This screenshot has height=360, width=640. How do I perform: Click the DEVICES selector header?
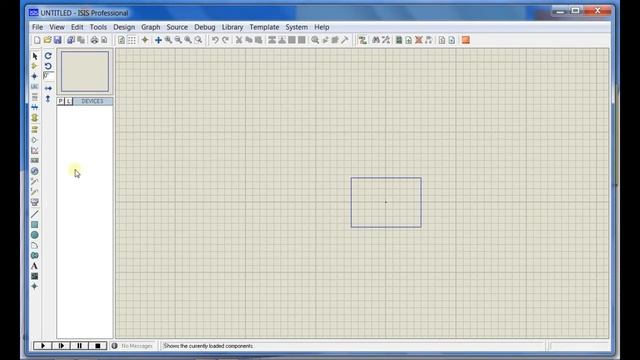tap(93, 101)
